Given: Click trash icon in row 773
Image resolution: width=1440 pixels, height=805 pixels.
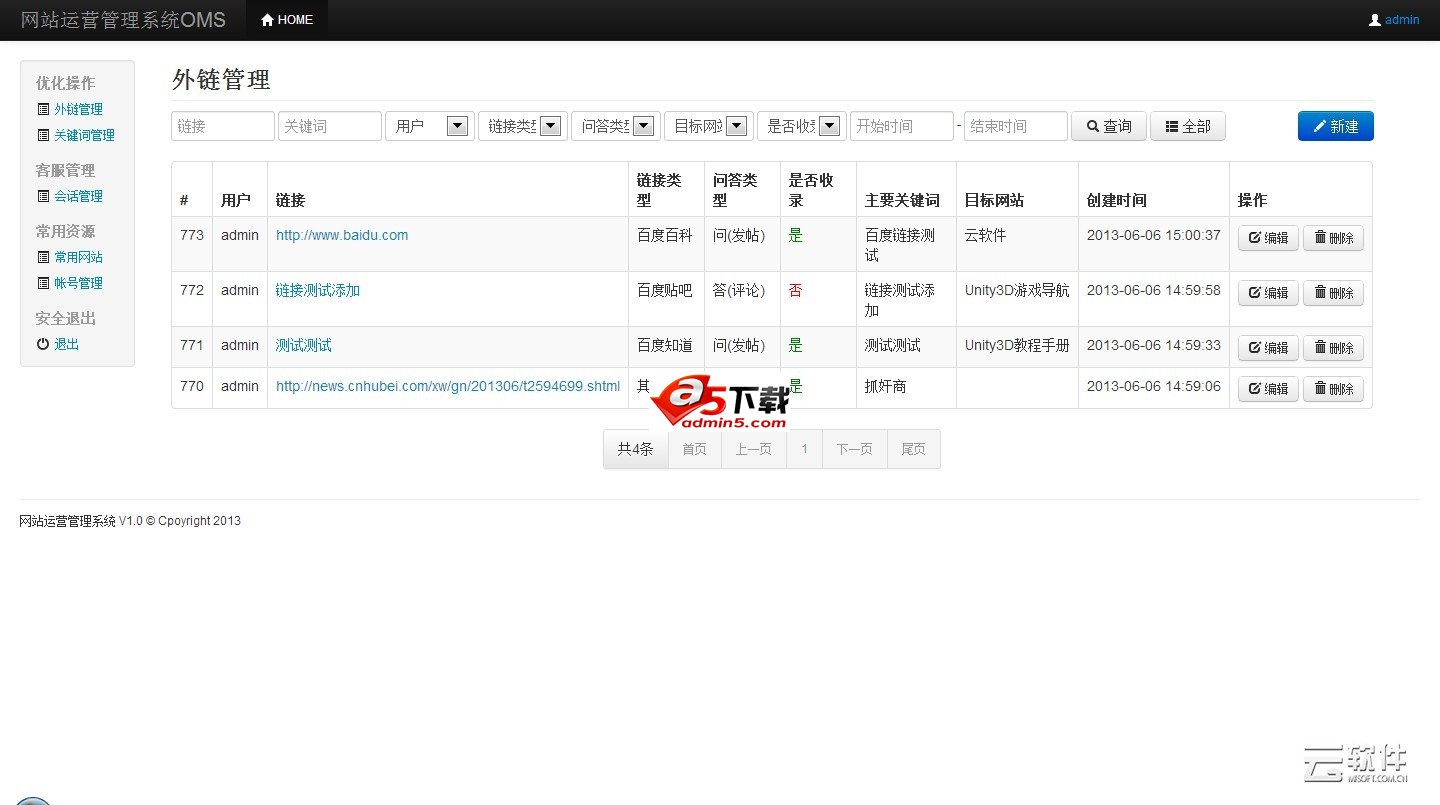Looking at the screenshot, I should 1320,238.
